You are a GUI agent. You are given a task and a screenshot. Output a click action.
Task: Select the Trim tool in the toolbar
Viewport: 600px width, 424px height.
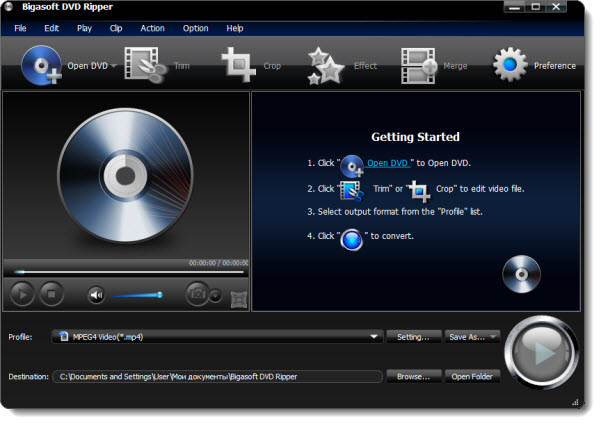click(145, 66)
